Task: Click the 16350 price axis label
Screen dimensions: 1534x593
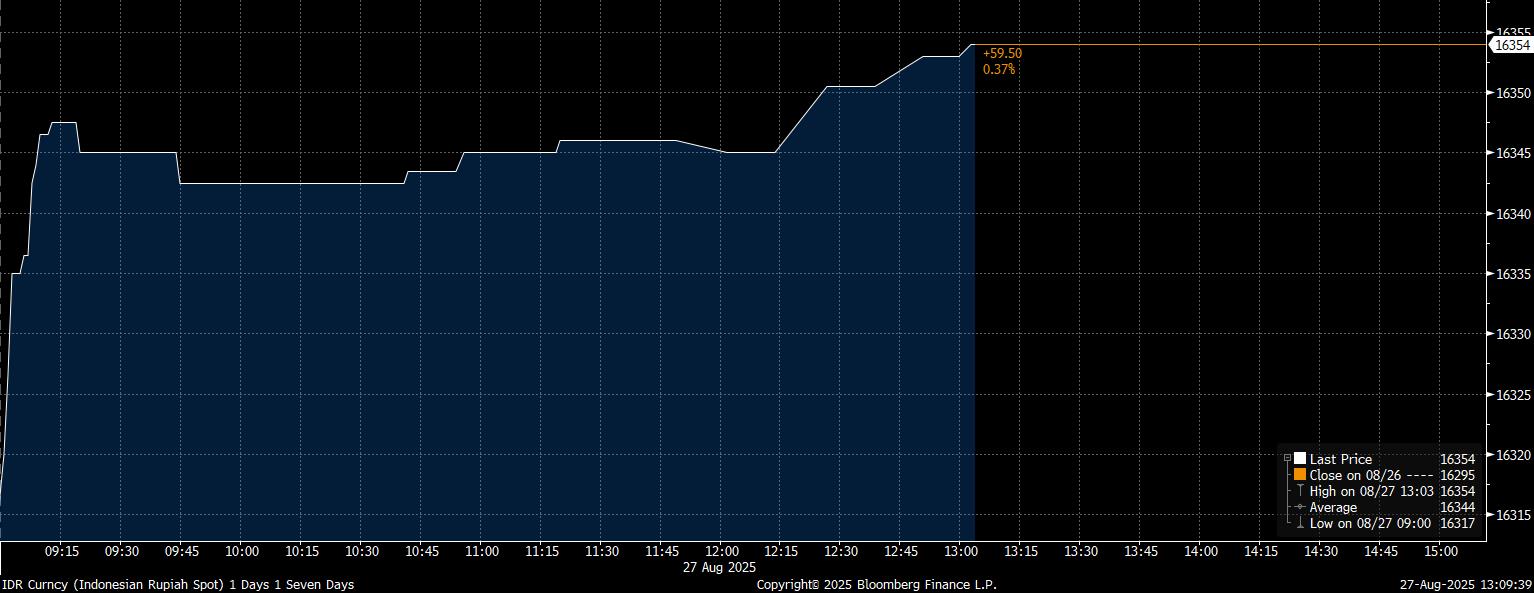Action: click(1513, 93)
